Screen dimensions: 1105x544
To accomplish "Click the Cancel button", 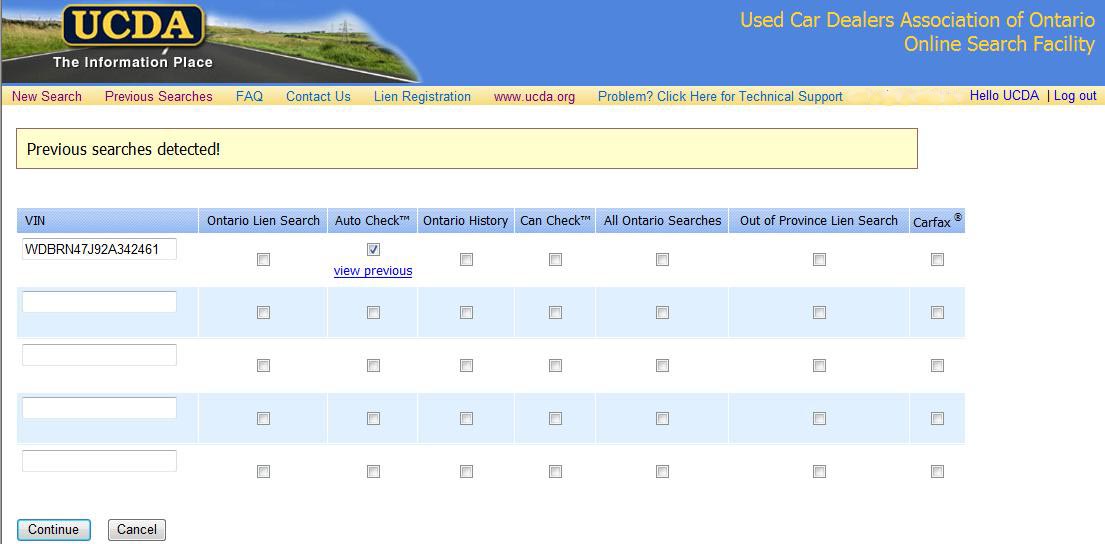I will [137, 530].
